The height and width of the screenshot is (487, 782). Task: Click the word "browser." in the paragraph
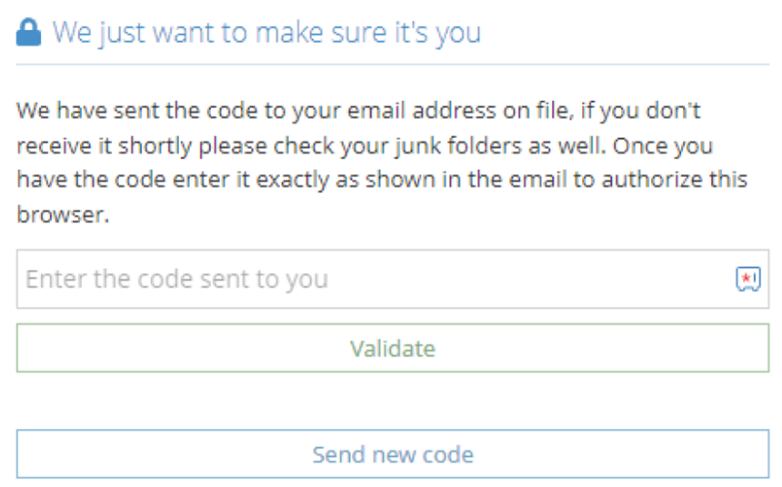pyautogui.click(x=62, y=216)
